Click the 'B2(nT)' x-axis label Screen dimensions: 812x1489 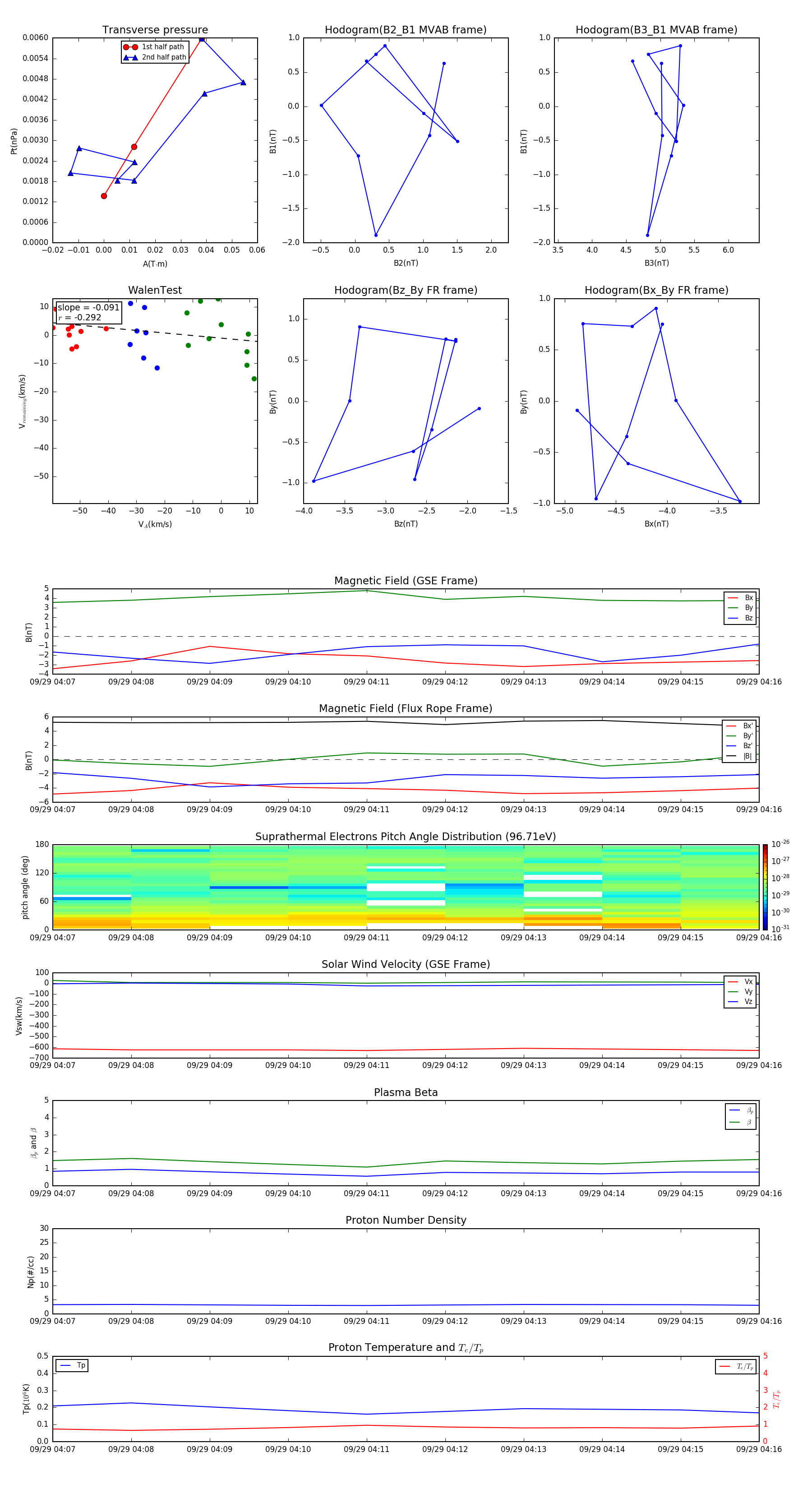406,263
